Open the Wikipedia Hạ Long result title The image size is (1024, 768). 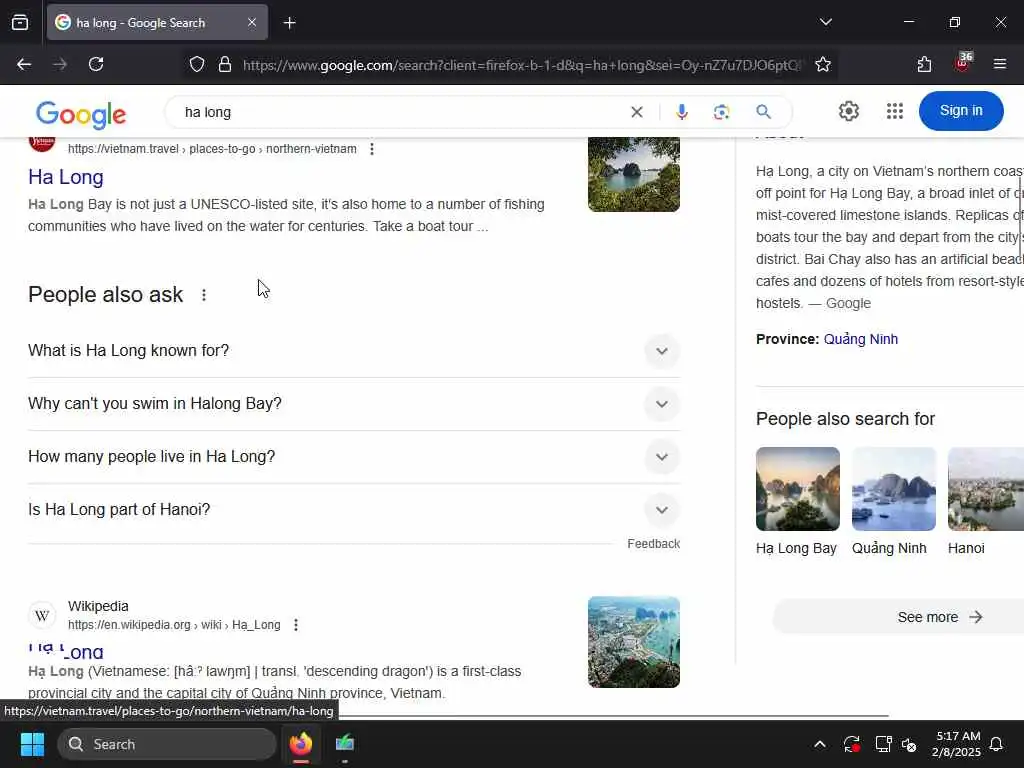[65, 651]
